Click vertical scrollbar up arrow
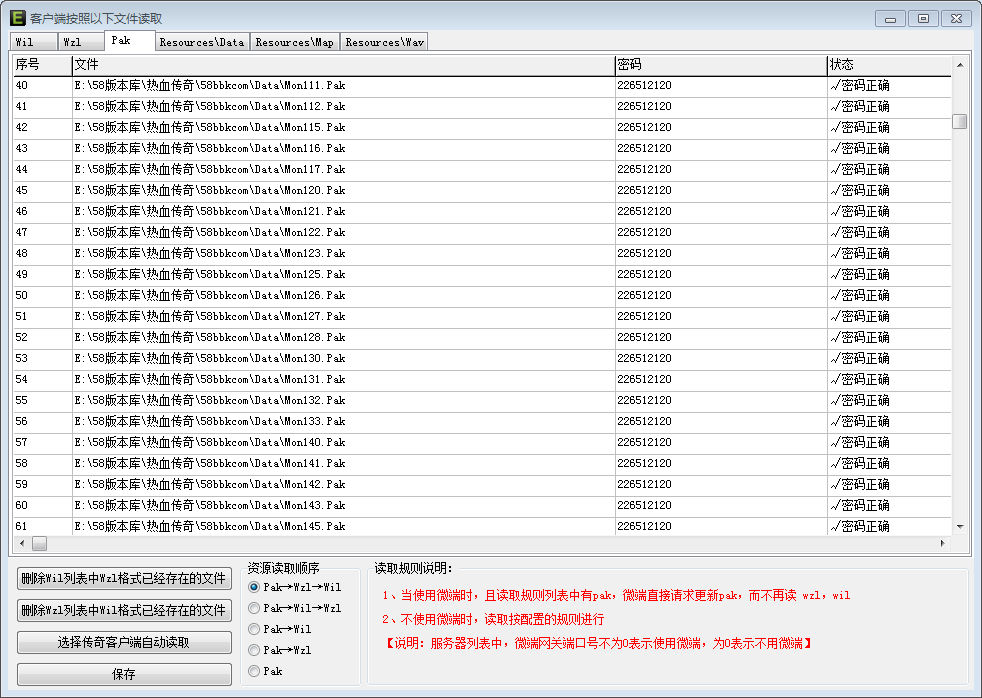The image size is (982, 698). [x=959, y=64]
